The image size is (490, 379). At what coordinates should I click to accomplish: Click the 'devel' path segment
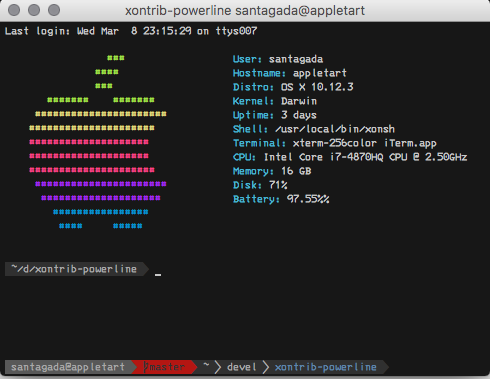tap(242, 367)
